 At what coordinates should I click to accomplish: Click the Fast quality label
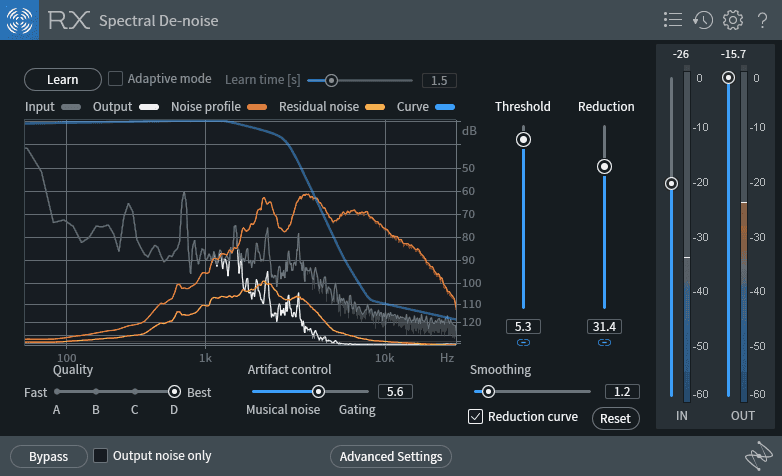tap(35, 393)
